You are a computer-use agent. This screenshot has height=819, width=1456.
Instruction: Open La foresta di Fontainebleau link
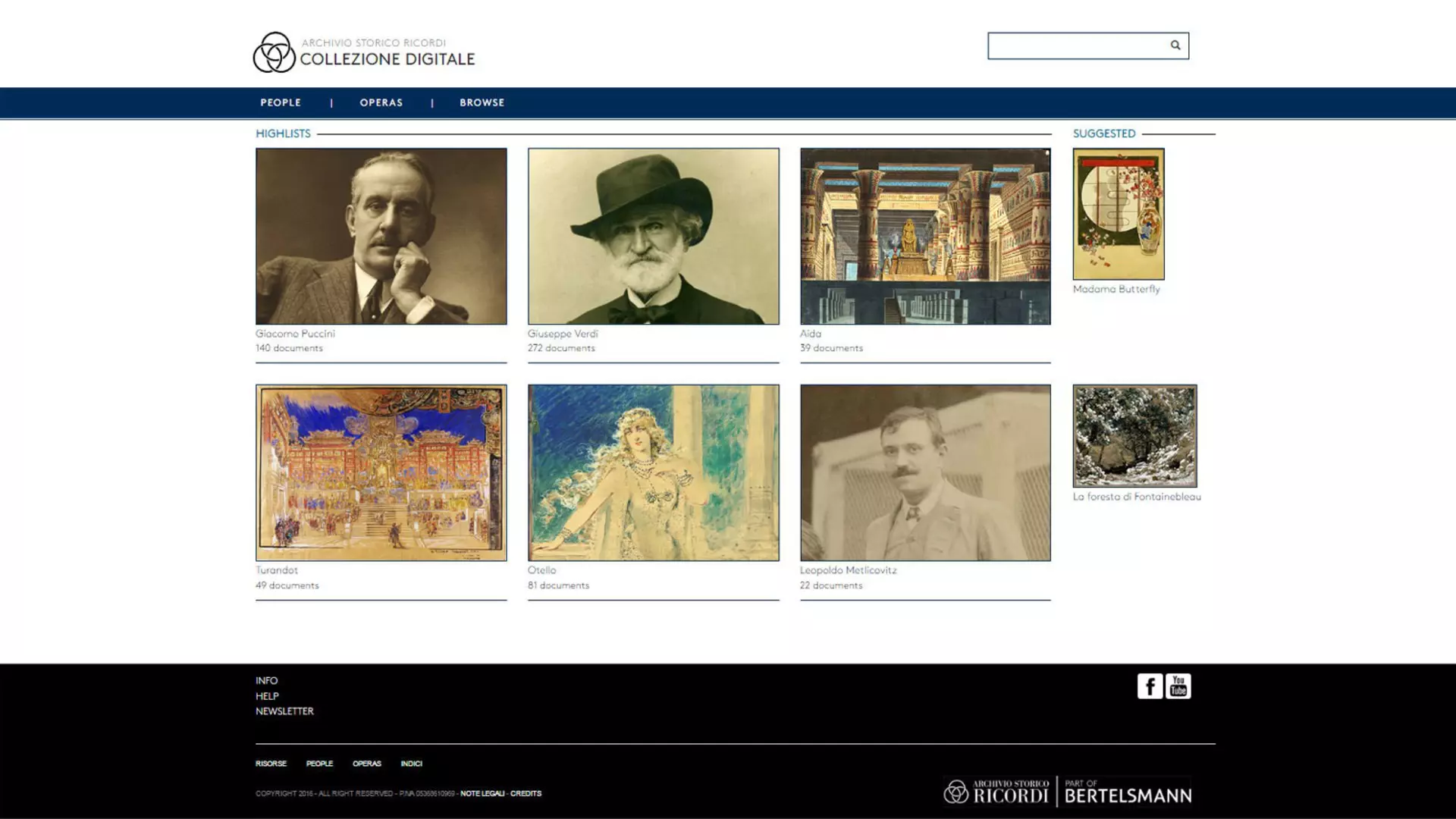[x=1136, y=497]
